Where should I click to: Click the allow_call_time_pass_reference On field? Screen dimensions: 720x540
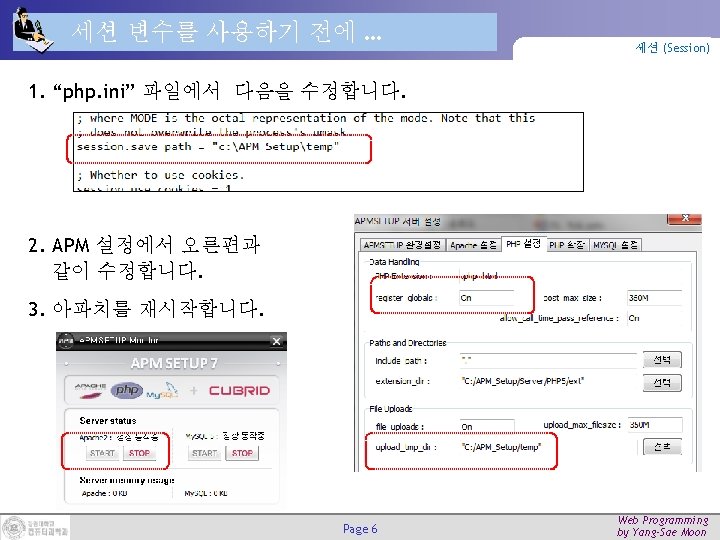coord(654,318)
